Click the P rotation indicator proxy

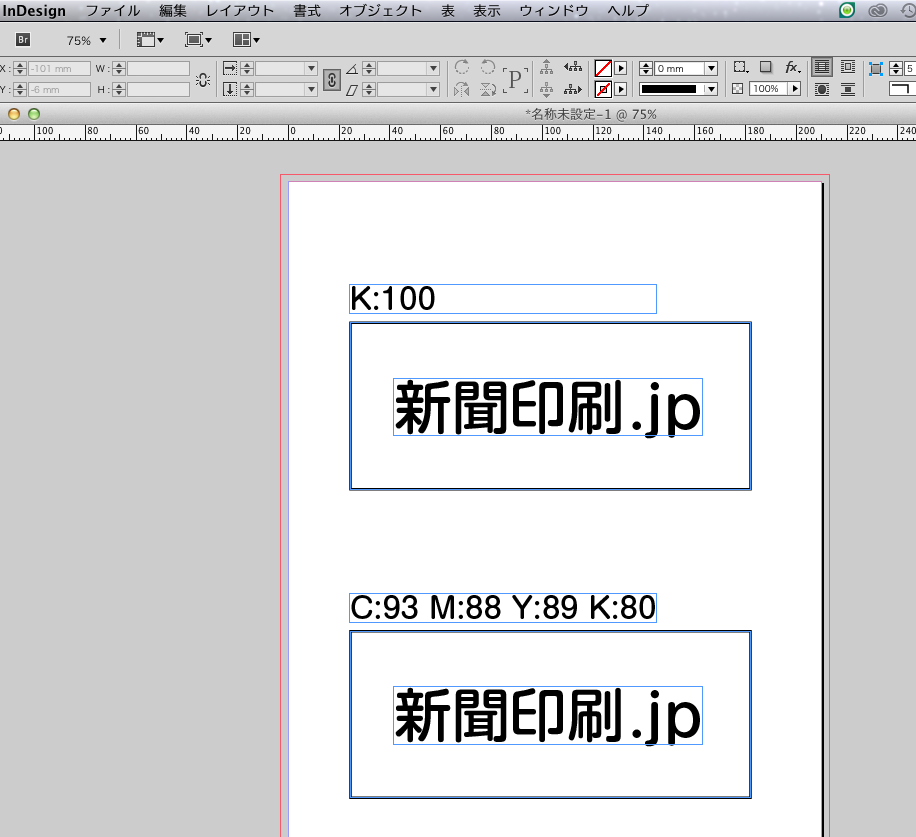pos(515,79)
